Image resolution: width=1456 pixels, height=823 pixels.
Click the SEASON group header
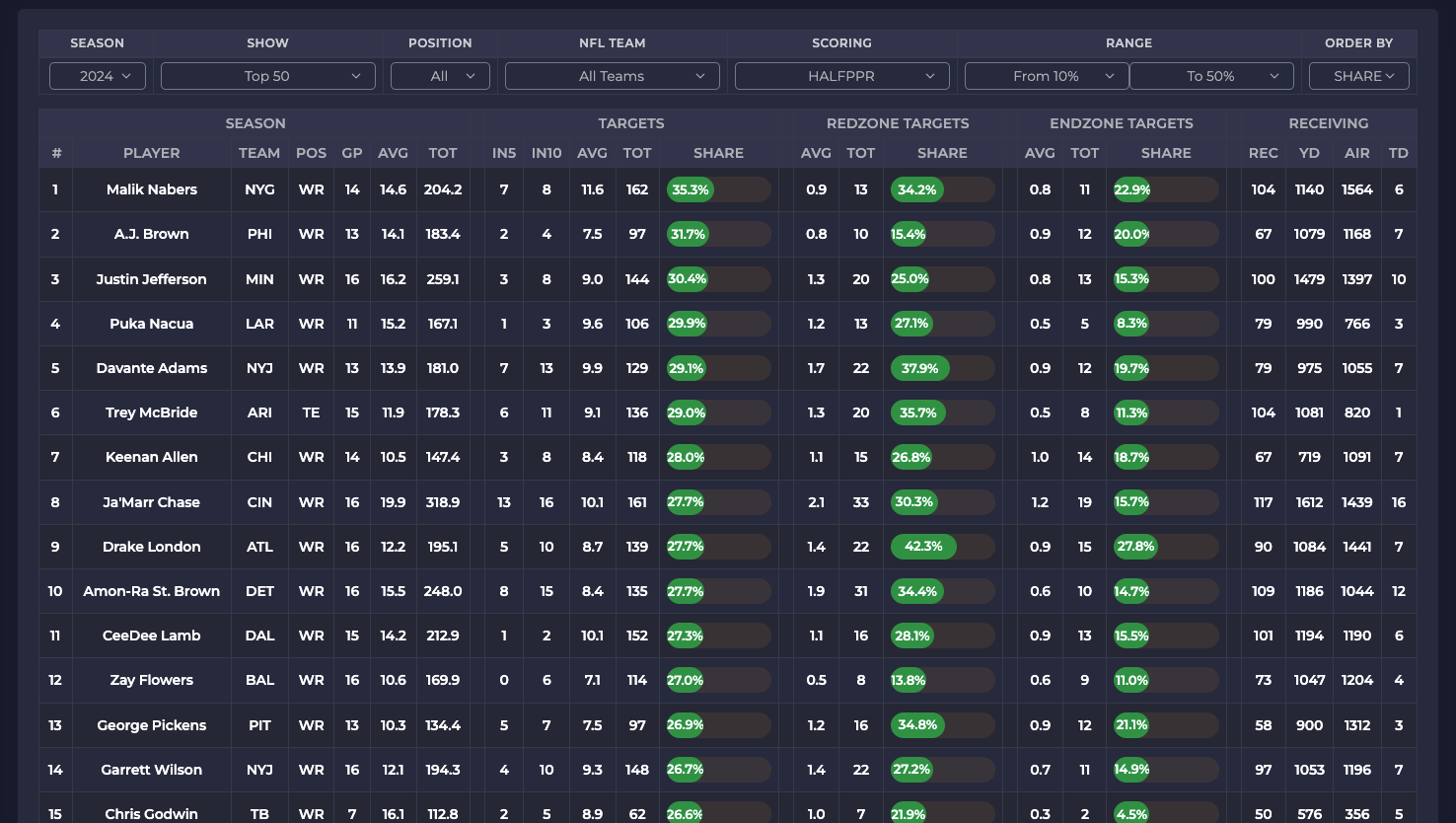[x=255, y=123]
